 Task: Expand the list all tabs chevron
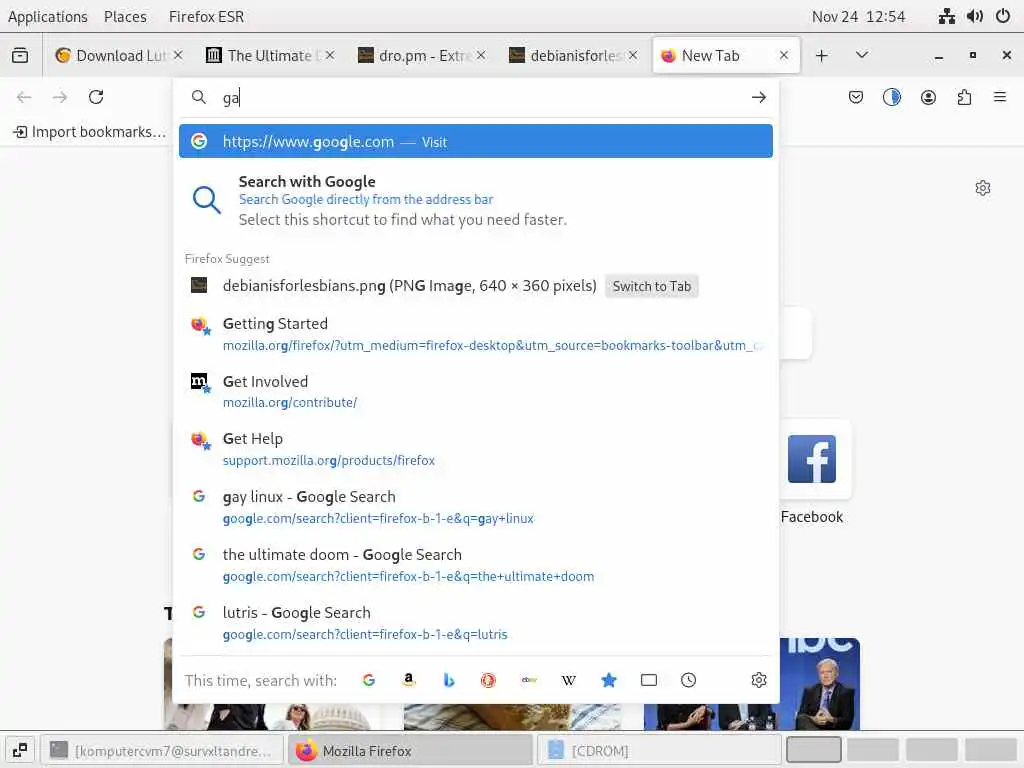tap(861, 56)
